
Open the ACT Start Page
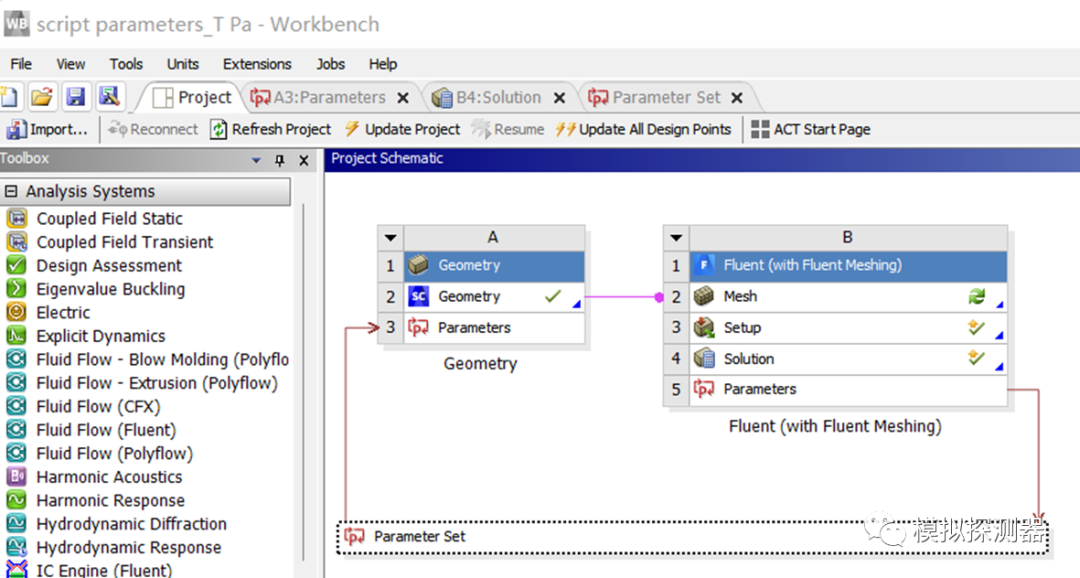coord(811,129)
